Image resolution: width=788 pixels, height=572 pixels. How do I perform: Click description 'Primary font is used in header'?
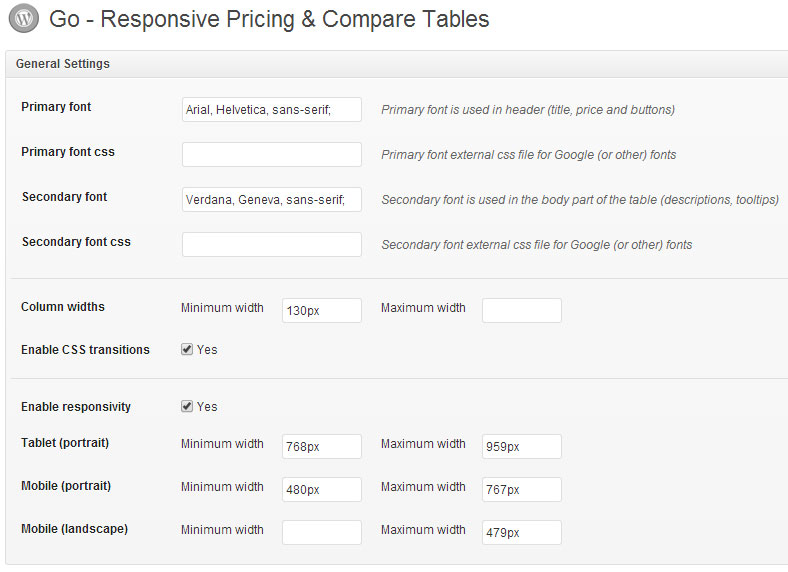(x=528, y=110)
